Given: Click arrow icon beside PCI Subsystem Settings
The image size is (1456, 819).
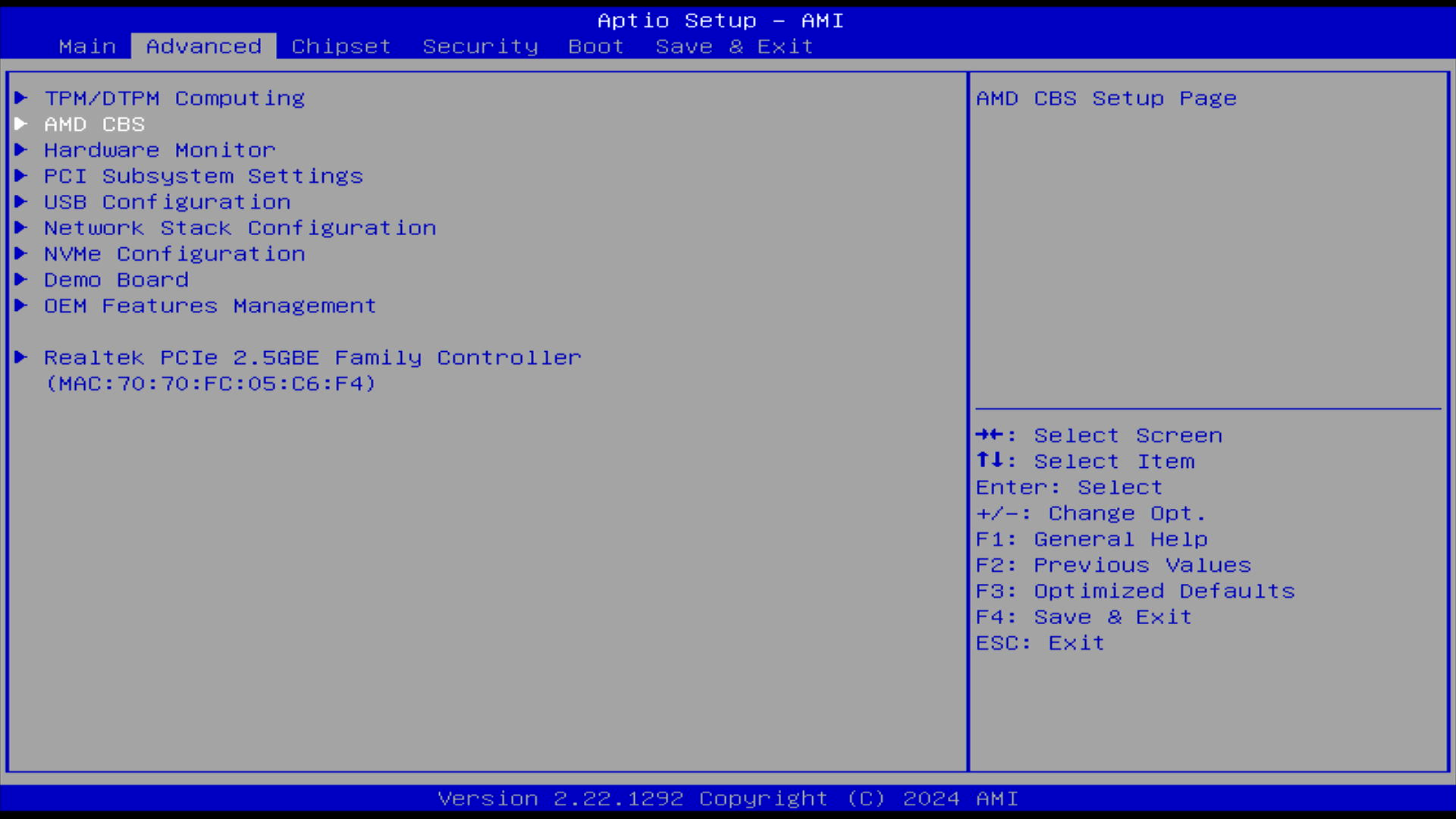Looking at the screenshot, I should pos(21,176).
